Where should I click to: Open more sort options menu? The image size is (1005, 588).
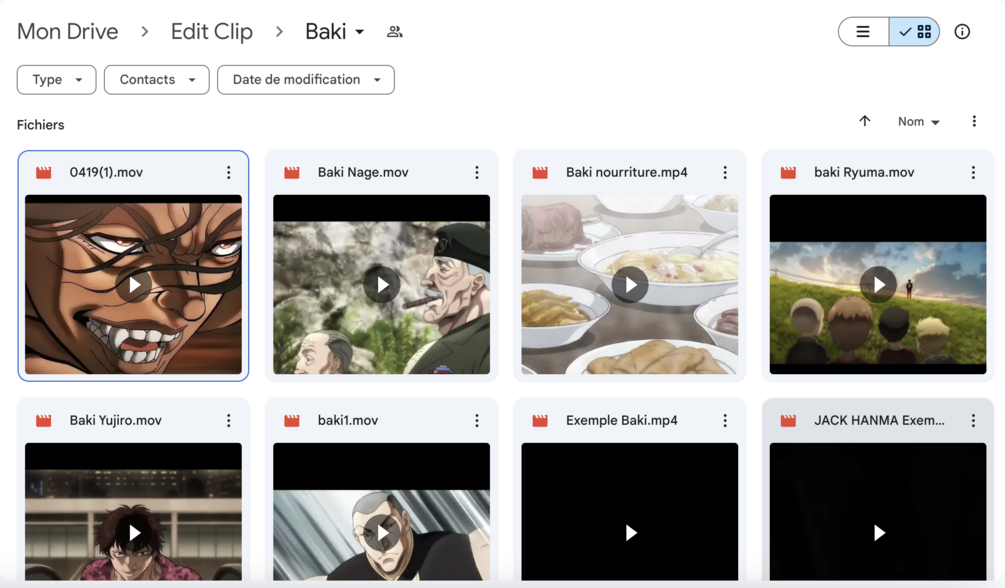[x=974, y=121]
